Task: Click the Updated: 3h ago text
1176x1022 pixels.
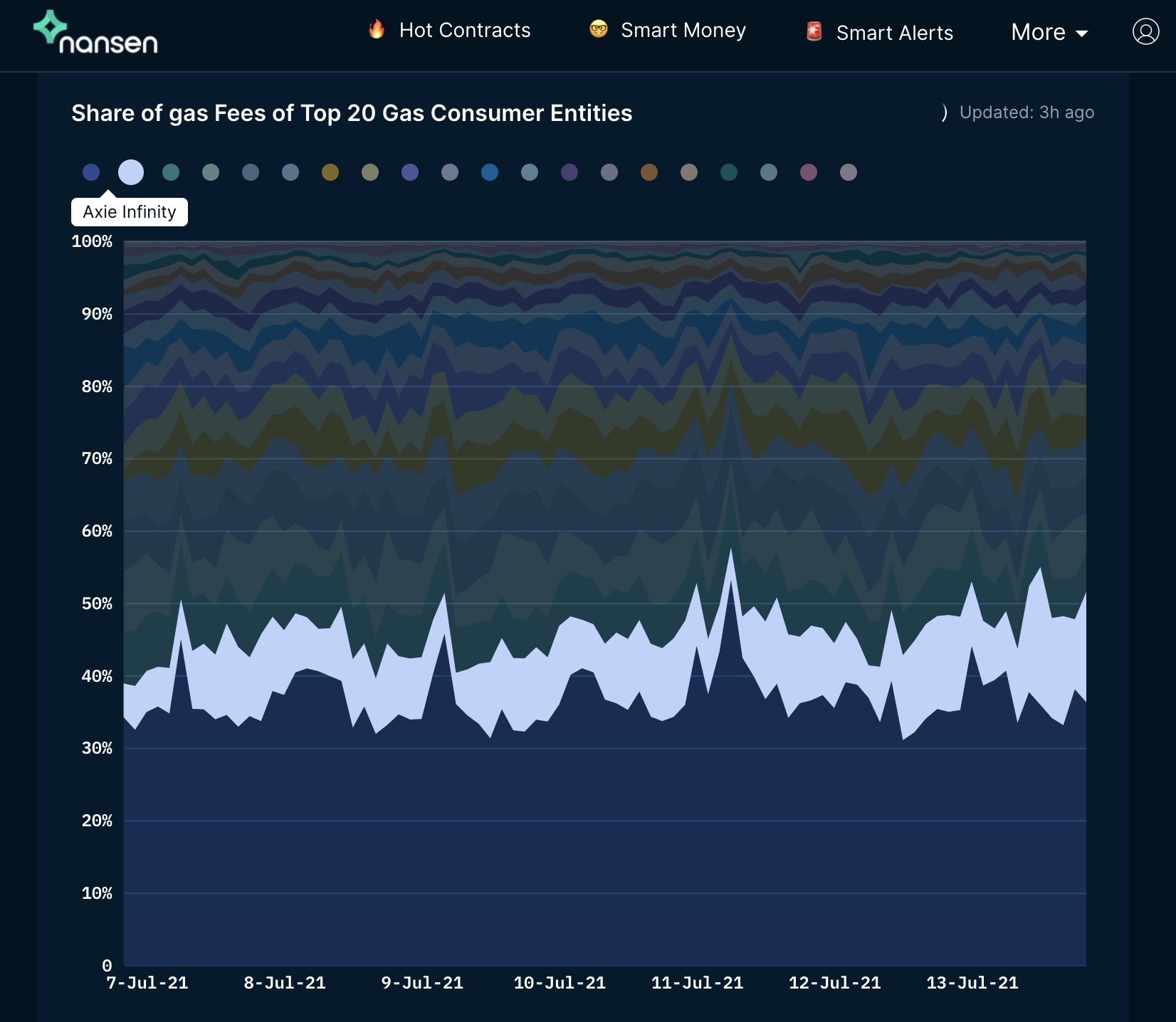Action: 1027,112
